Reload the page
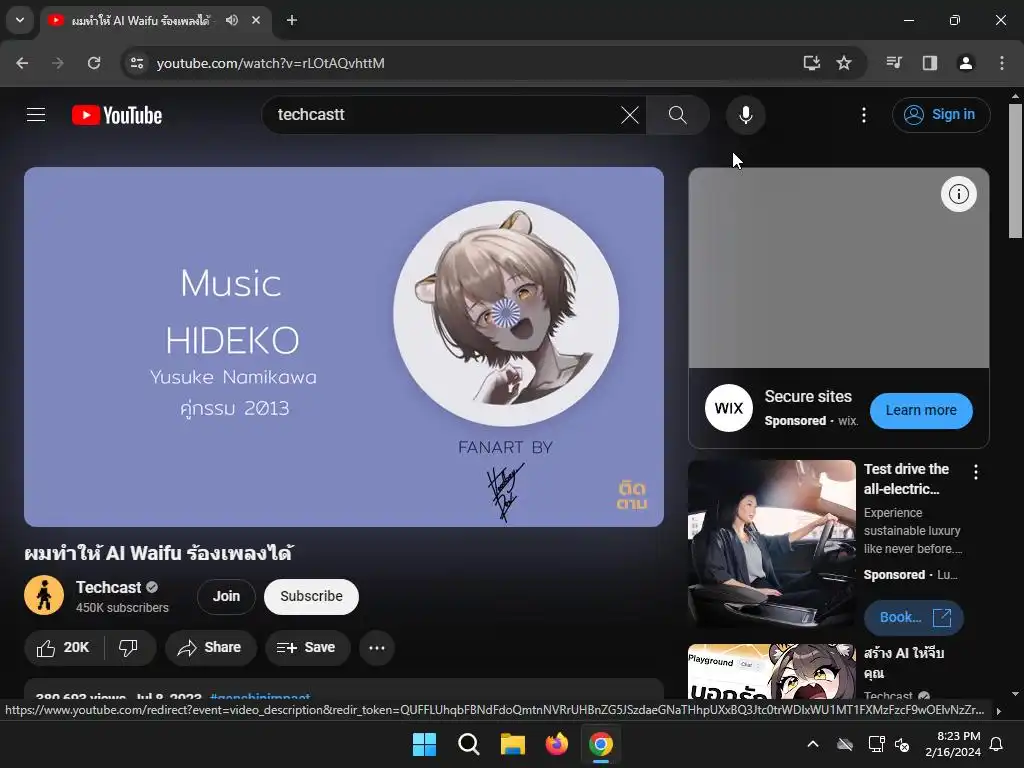 [x=94, y=63]
